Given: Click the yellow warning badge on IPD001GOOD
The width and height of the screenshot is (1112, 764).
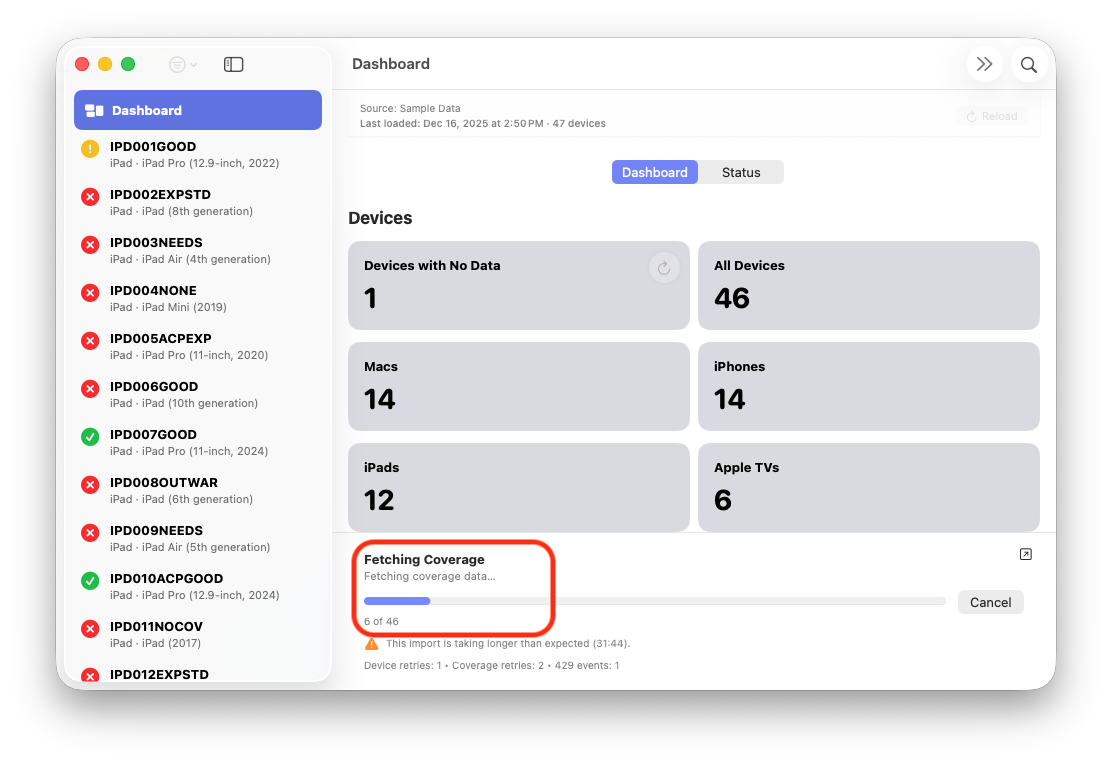Looking at the screenshot, I should pos(89,148).
